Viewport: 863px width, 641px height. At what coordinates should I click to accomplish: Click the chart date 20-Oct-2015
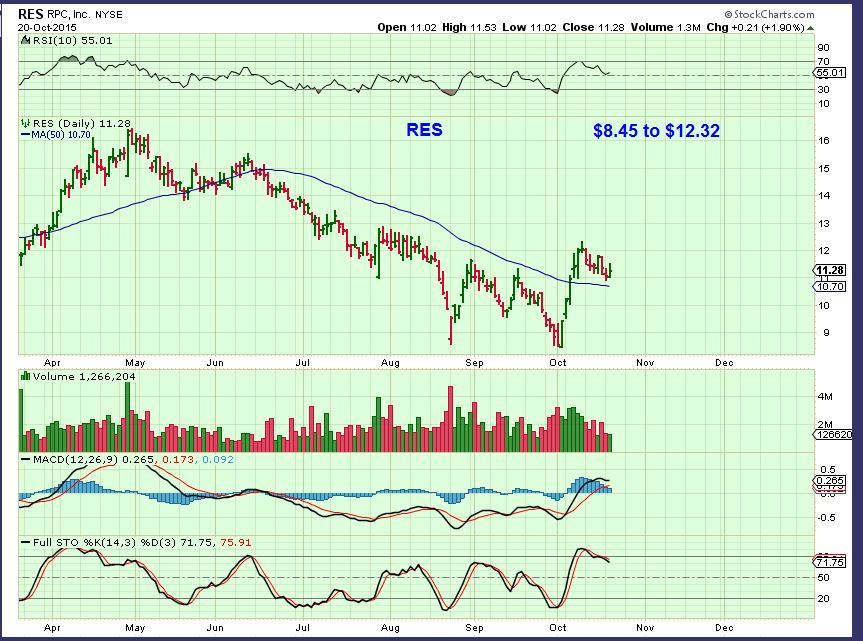pyautogui.click(x=47, y=27)
